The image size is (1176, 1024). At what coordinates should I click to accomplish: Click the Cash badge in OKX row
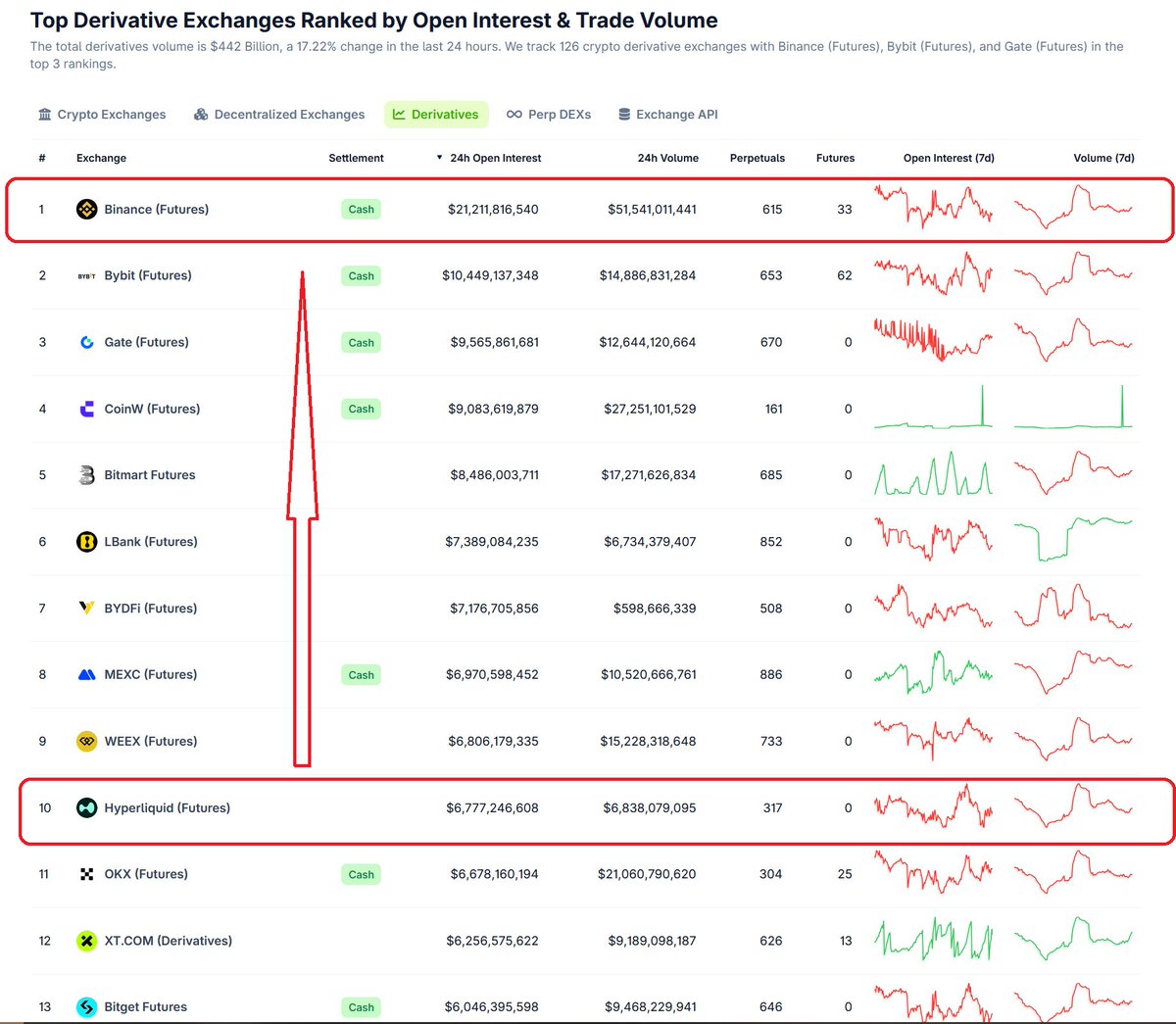click(361, 874)
